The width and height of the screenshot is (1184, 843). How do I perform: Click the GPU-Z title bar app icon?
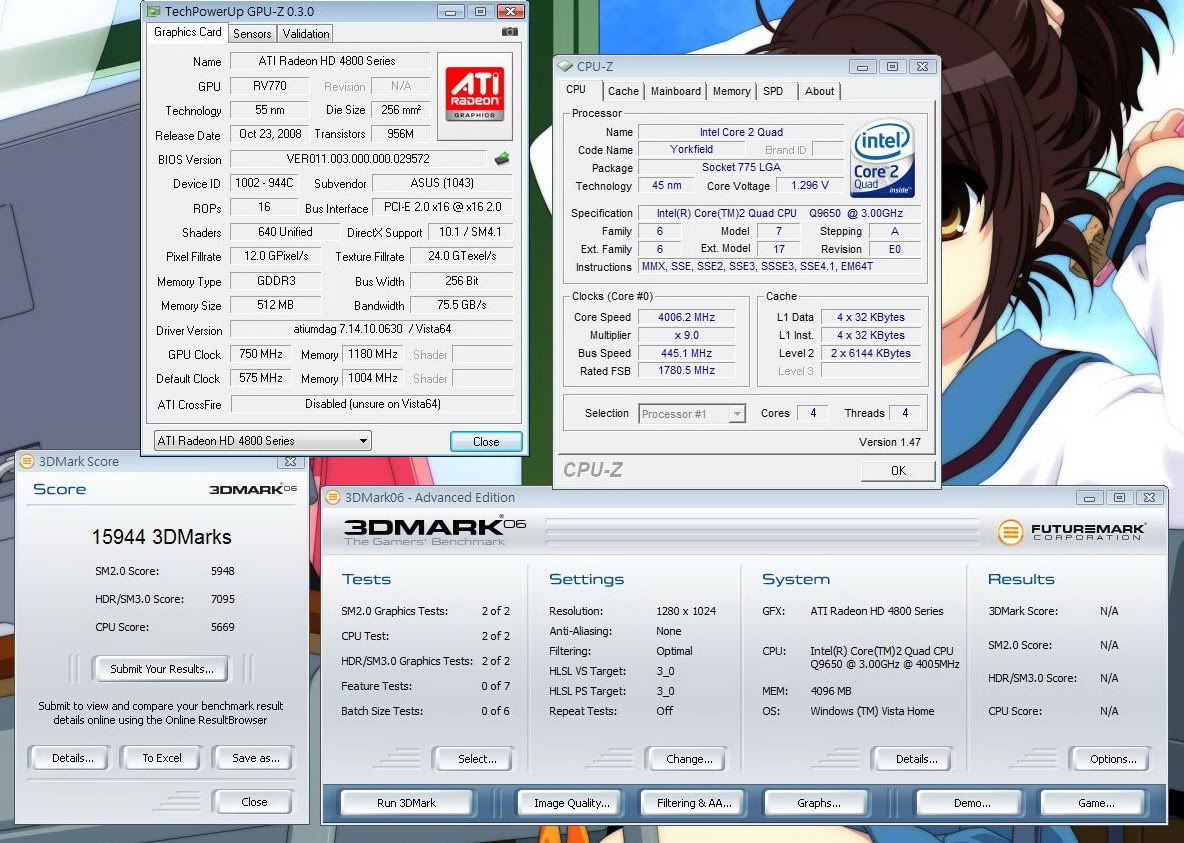(x=152, y=12)
